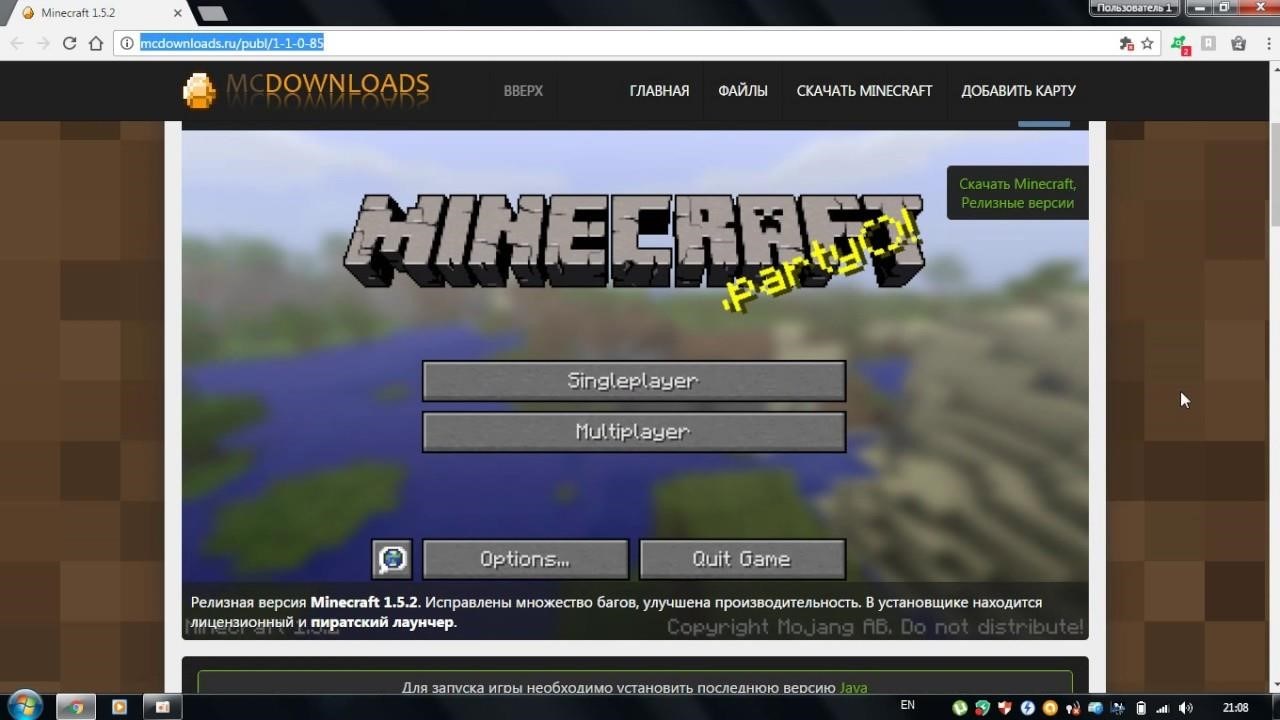Click the gray bookmark extension icon
1280x720 pixels.
pyautogui.click(x=1208, y=43)
